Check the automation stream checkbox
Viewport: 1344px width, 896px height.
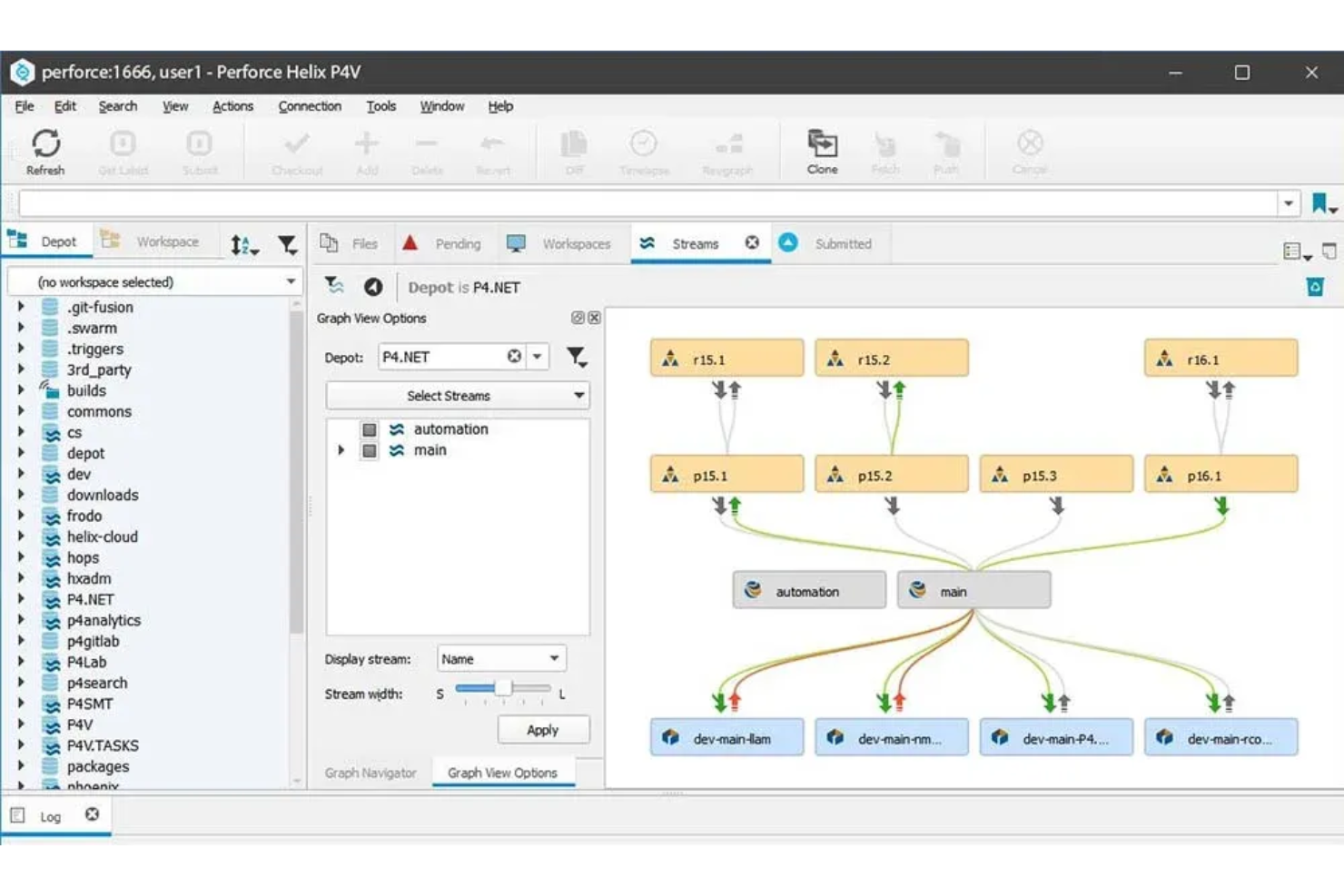tap(369, 429)
